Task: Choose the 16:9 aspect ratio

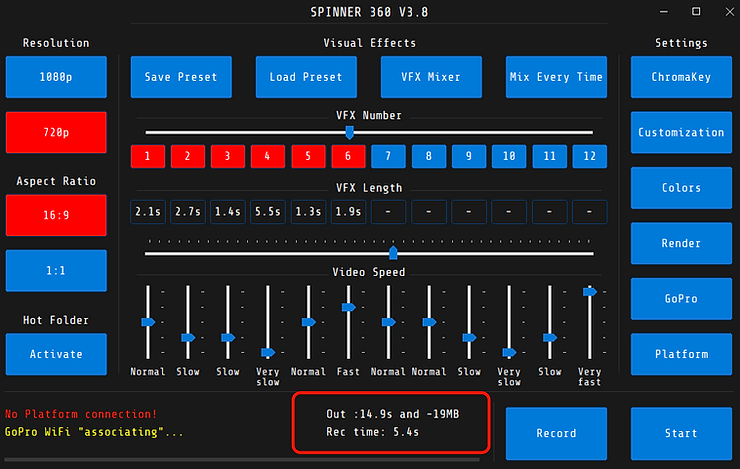Action: [x=56, y=215]
